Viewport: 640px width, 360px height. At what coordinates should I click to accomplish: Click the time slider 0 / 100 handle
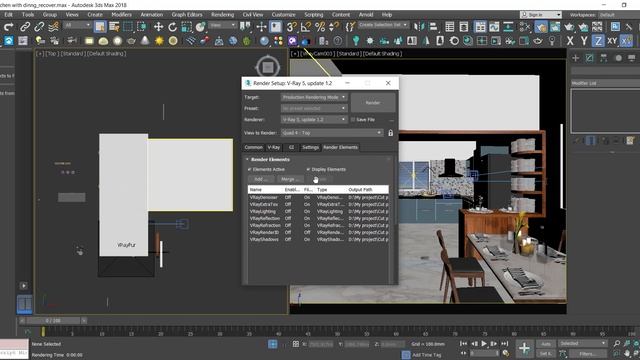click(x=54, y=321)
